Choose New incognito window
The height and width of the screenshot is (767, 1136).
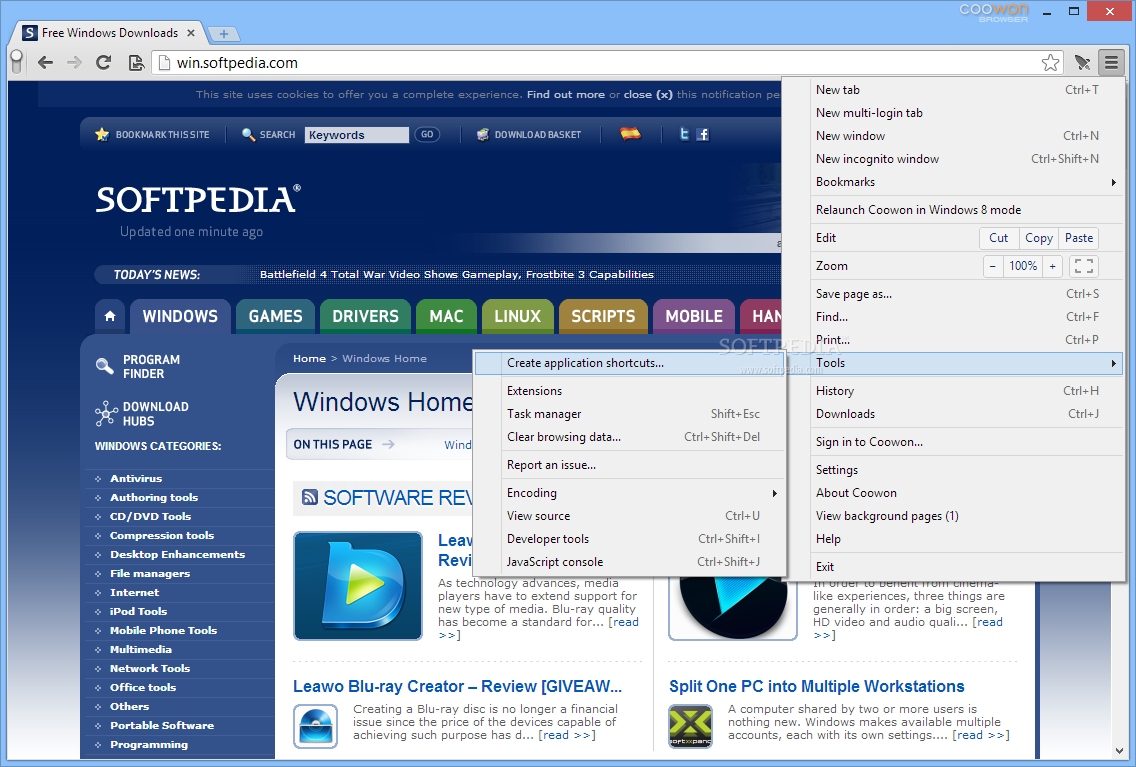click(x=966, y=159)
